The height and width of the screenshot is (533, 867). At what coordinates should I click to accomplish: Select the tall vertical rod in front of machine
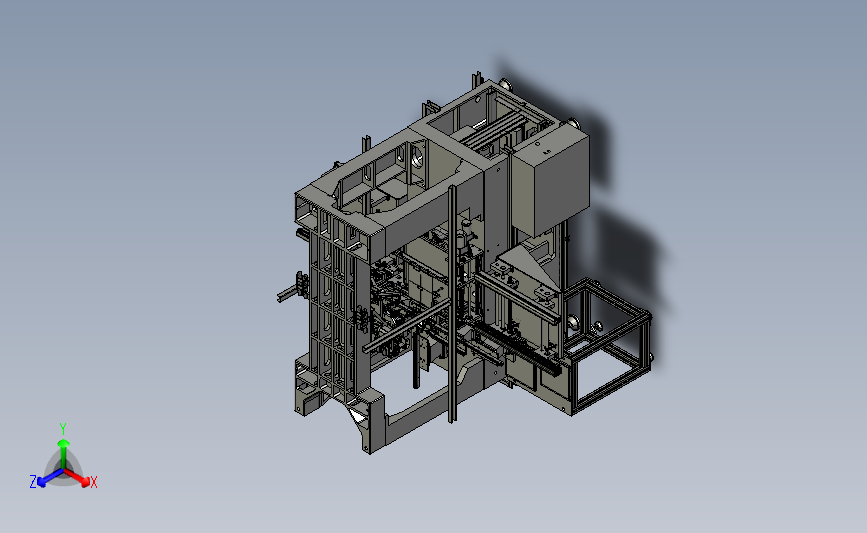click(x=452, y=304)
